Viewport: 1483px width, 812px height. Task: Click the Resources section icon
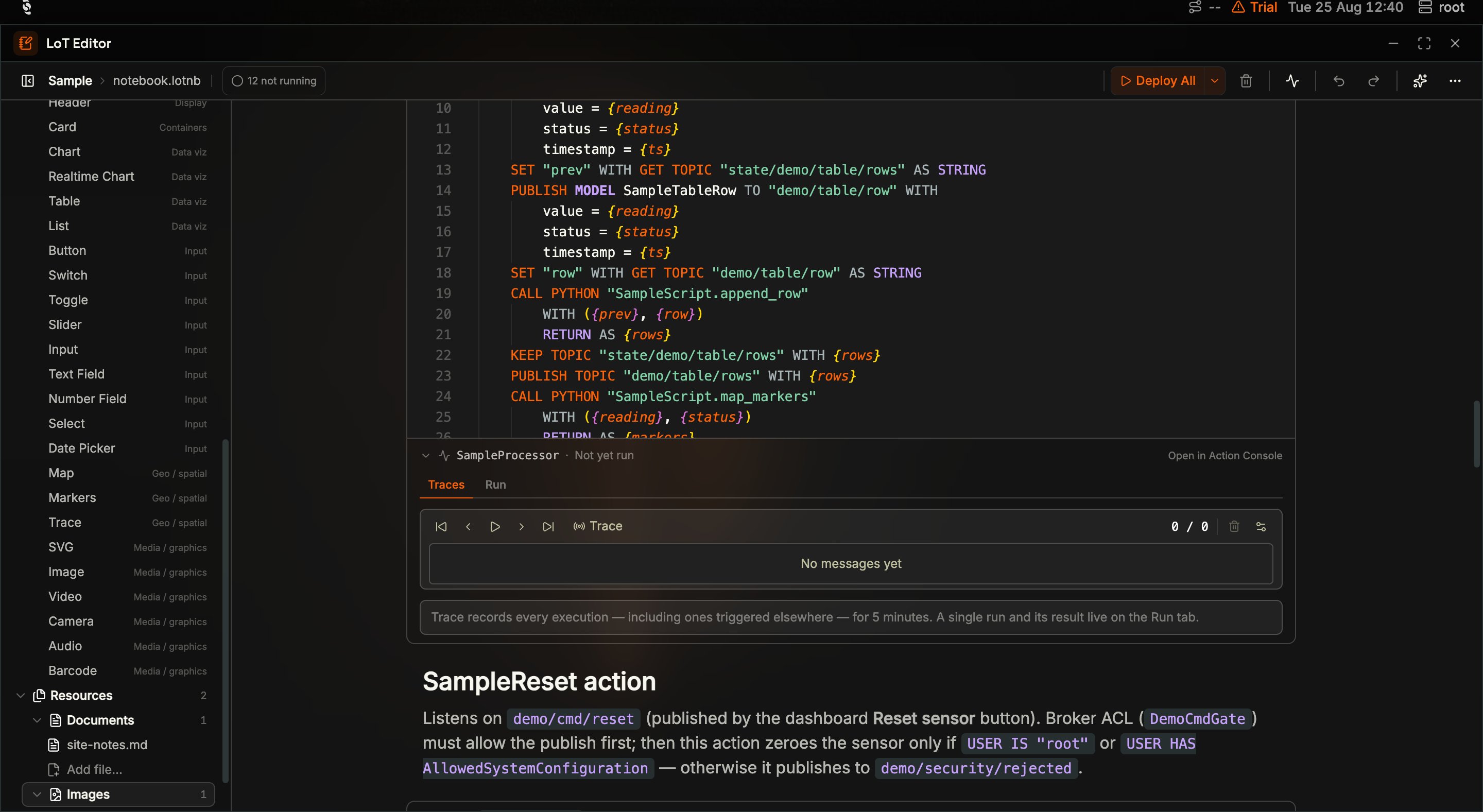pos(39,695)
